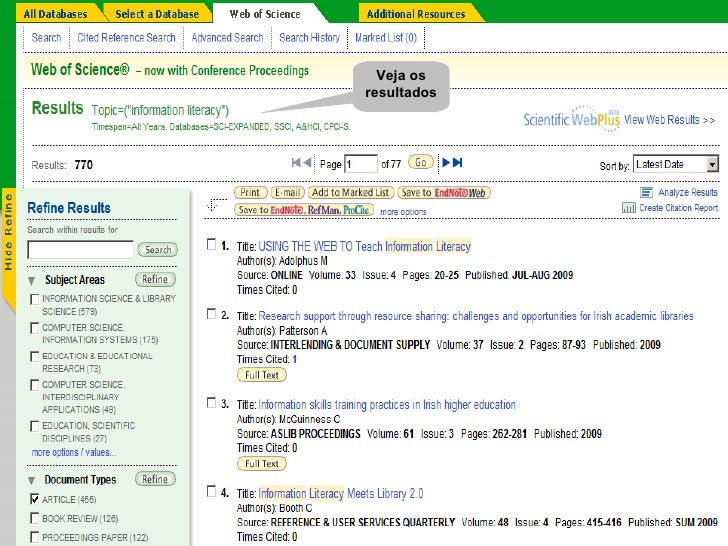Screen dimensions: 728x546
Task: Open the Search menu link
Action: coord(46,37)
